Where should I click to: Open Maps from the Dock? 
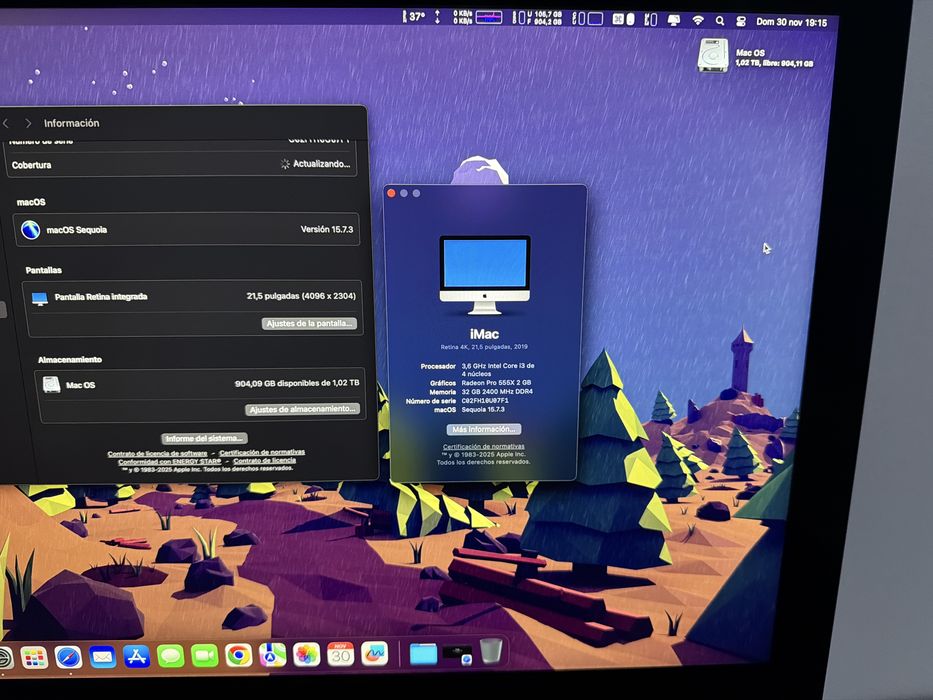point(273,655)
